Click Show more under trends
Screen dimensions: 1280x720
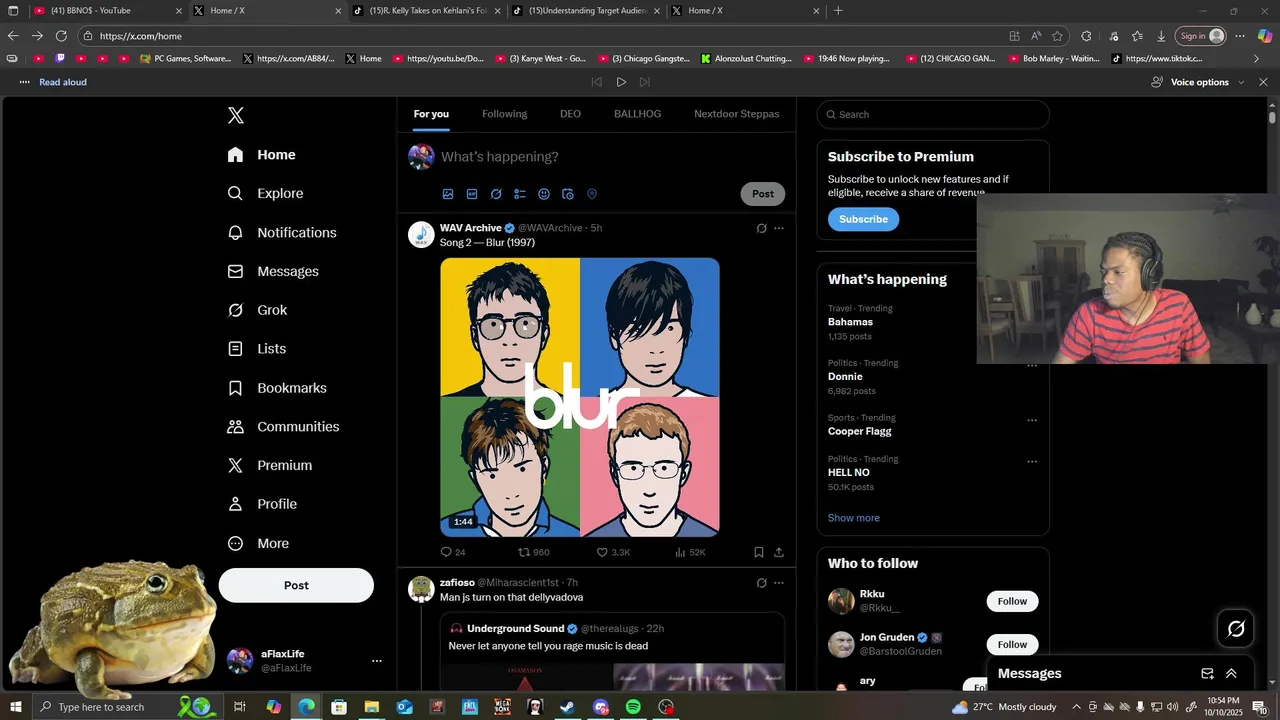[853, 518]
